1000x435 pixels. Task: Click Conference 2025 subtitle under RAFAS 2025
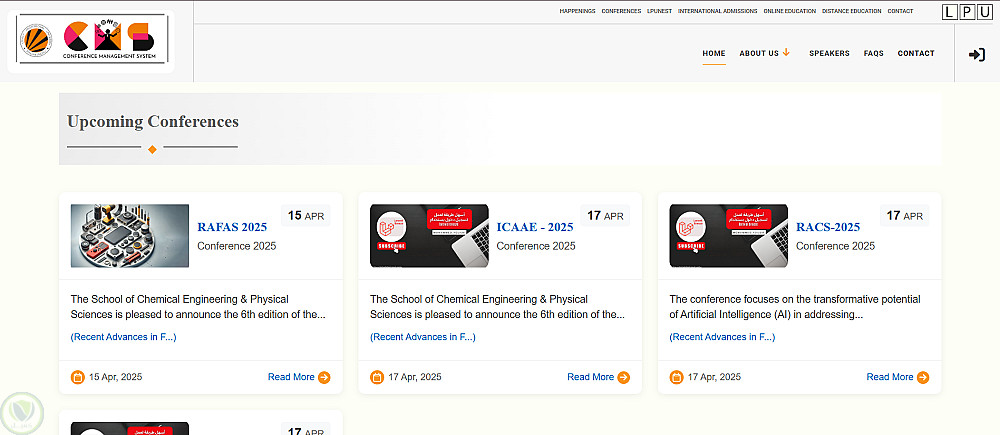point(237,246)
